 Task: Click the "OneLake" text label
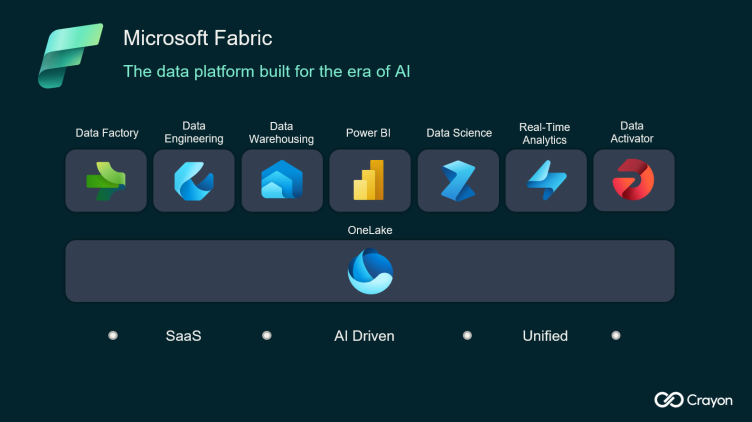(x=370, y=230)
